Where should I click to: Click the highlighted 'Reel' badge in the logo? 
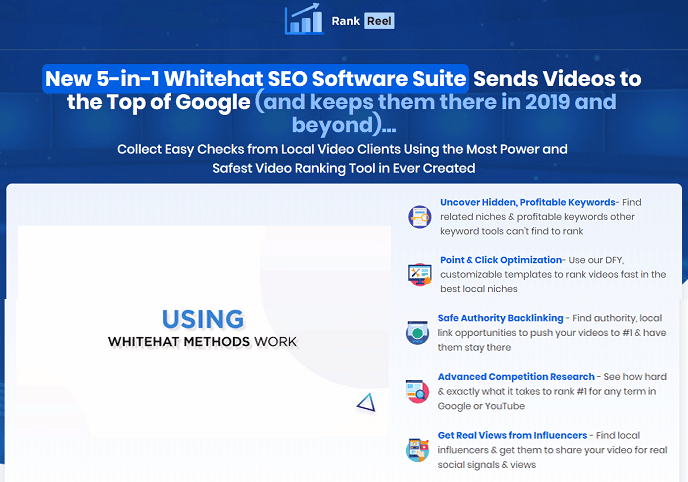click(x=378, y=20)
